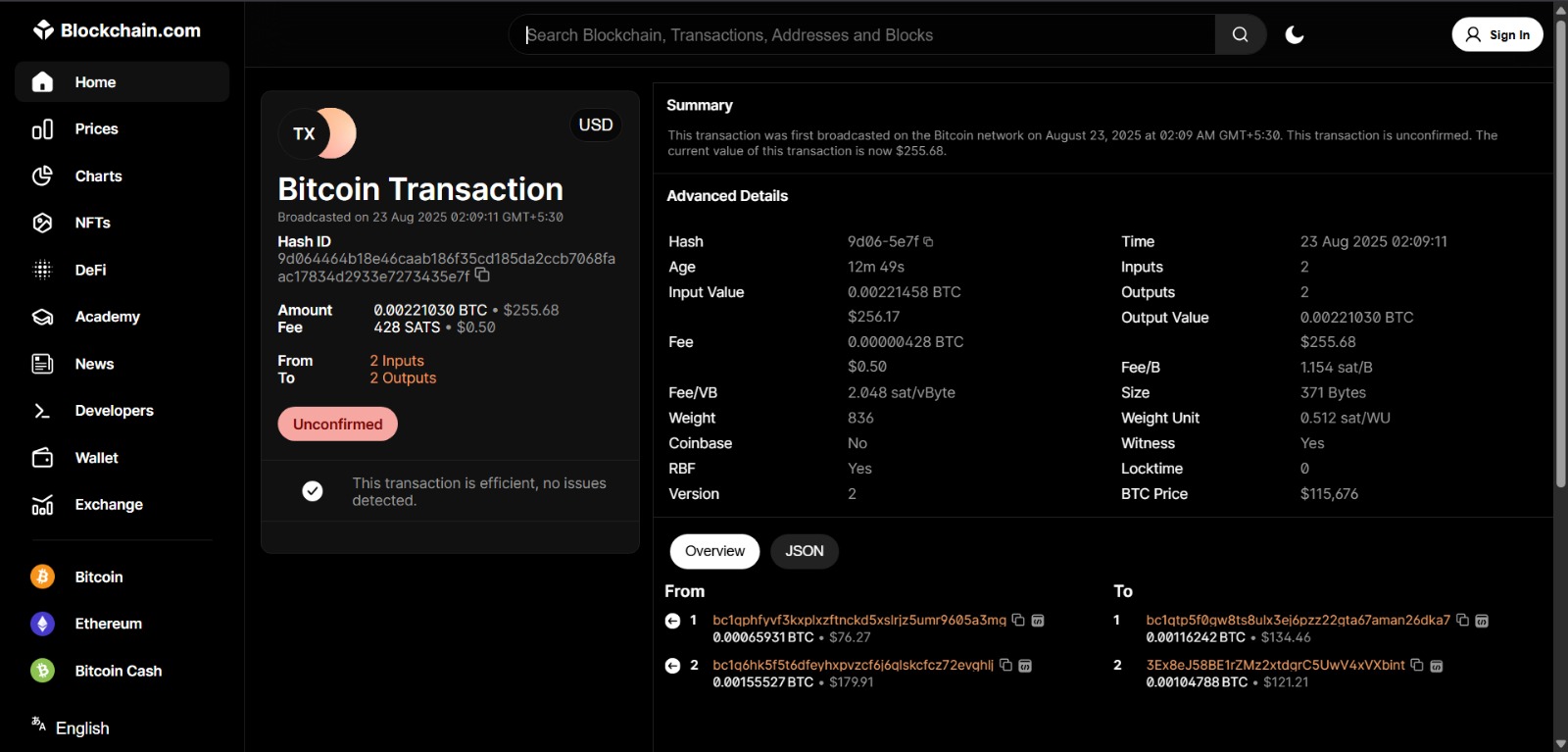Copy output address 3Ex8eJ58BE1rZ

[1417, 665]
